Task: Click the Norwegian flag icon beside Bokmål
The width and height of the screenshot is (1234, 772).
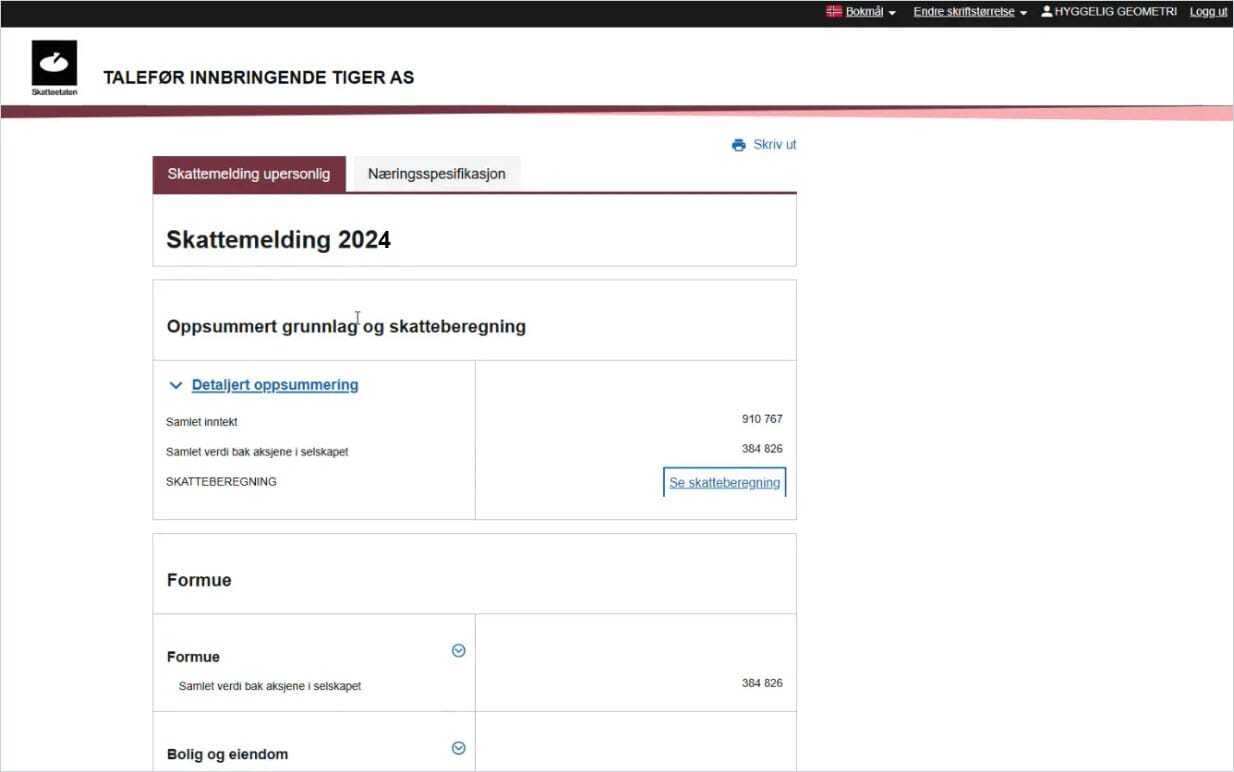Action: [832, 11]
